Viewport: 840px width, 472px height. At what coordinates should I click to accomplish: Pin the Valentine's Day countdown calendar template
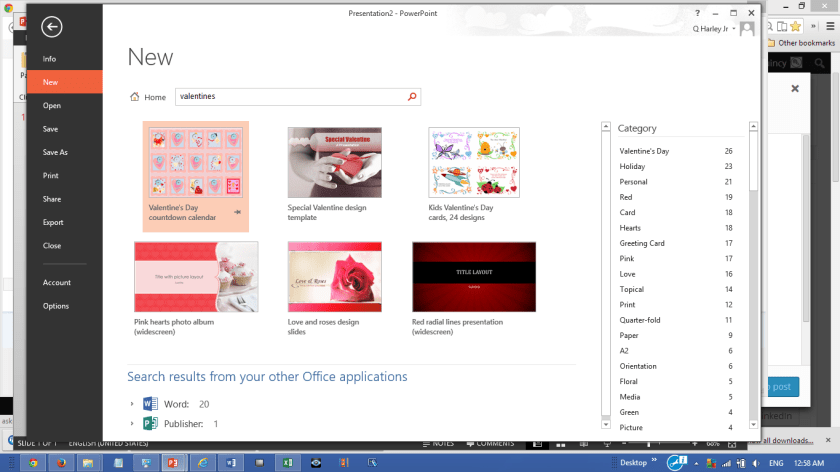point(237,213)
